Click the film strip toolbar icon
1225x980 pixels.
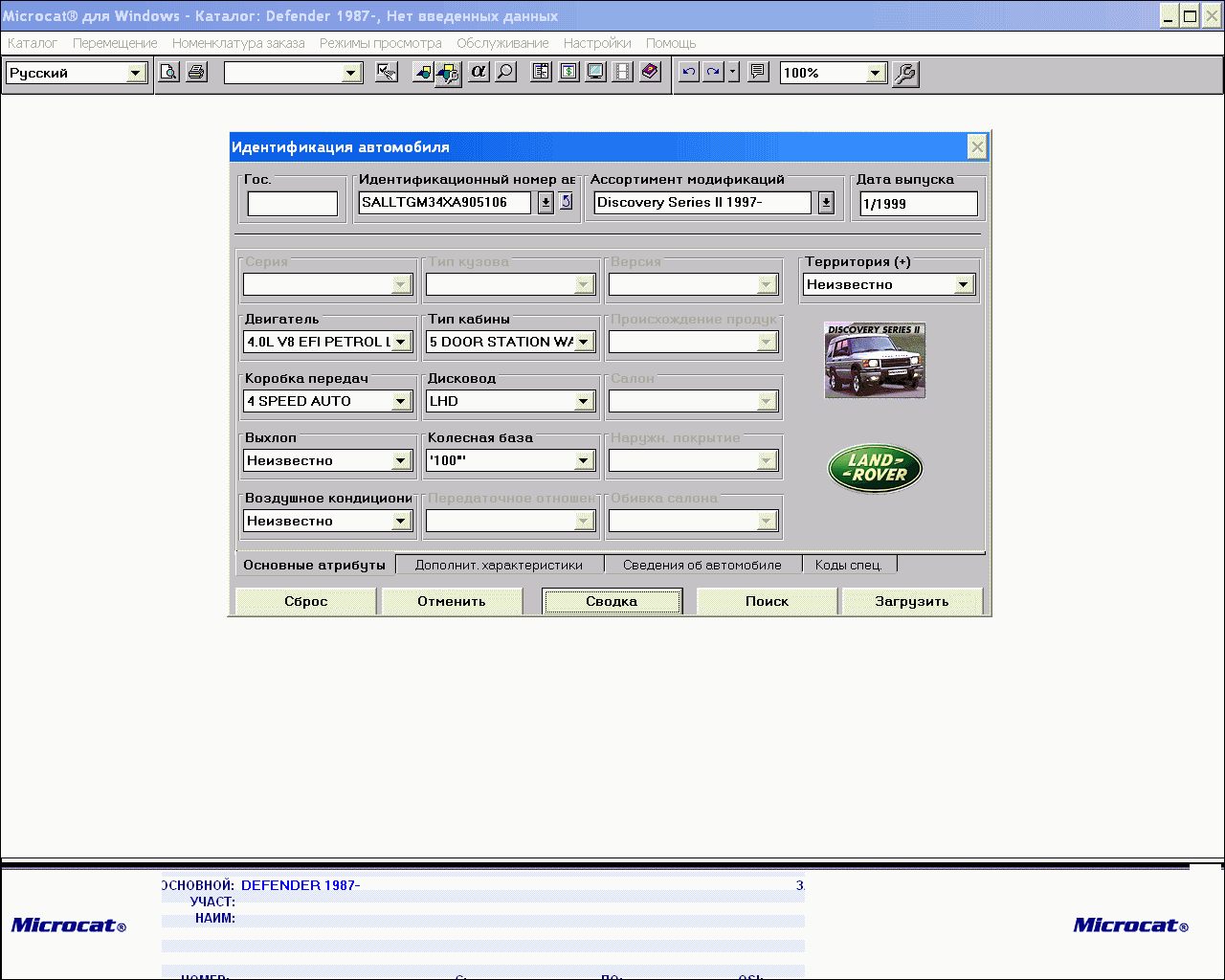pos(622,73)
